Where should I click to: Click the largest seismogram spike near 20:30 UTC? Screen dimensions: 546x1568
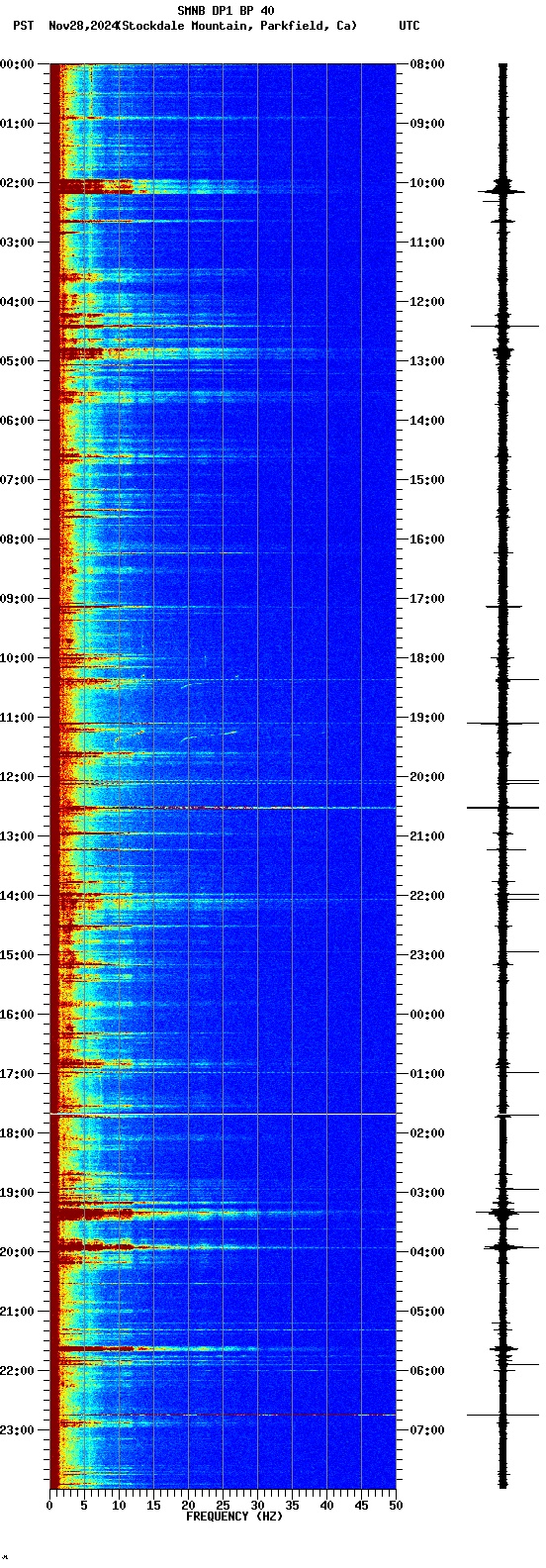pyautogui.click(x=502, y=808)
